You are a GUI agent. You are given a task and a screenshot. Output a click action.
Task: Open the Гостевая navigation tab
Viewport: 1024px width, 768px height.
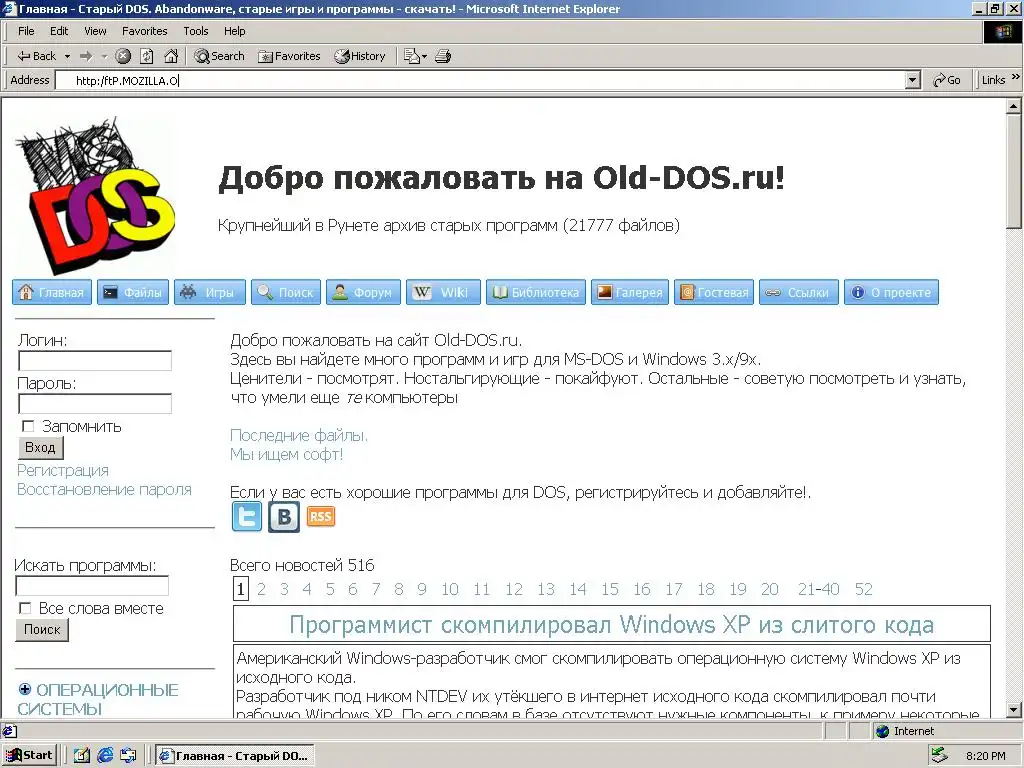[x=714, y=292]
